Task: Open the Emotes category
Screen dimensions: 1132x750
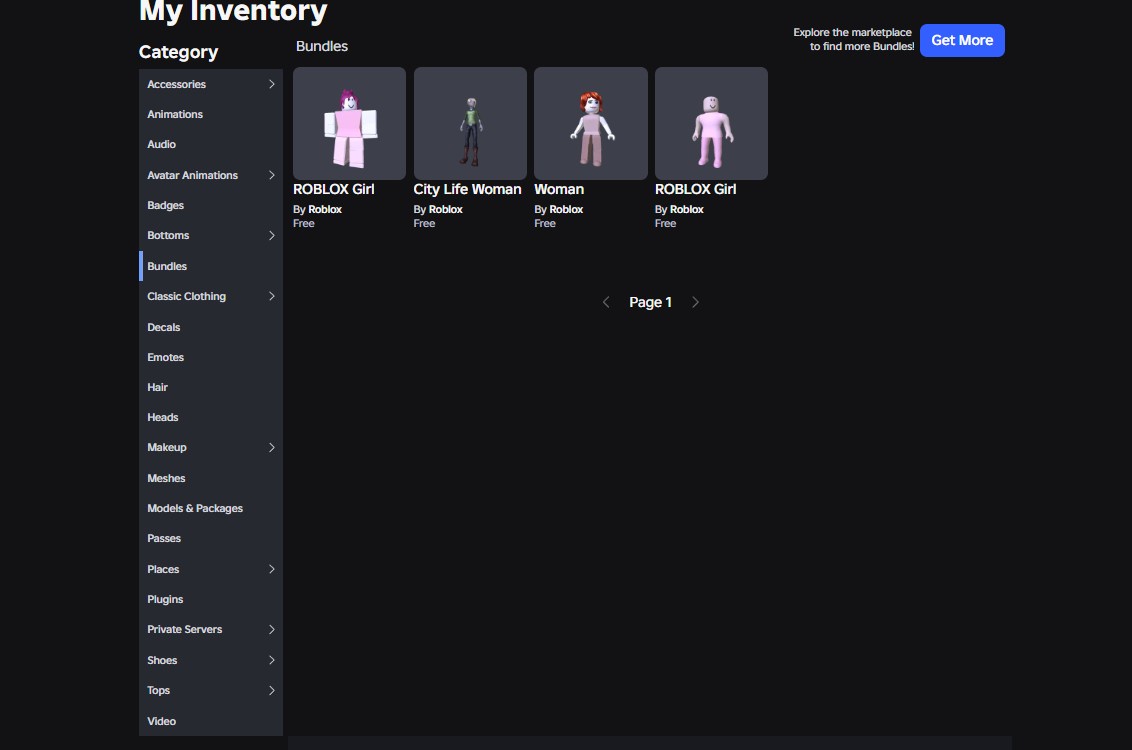Action: coord(211,357)
